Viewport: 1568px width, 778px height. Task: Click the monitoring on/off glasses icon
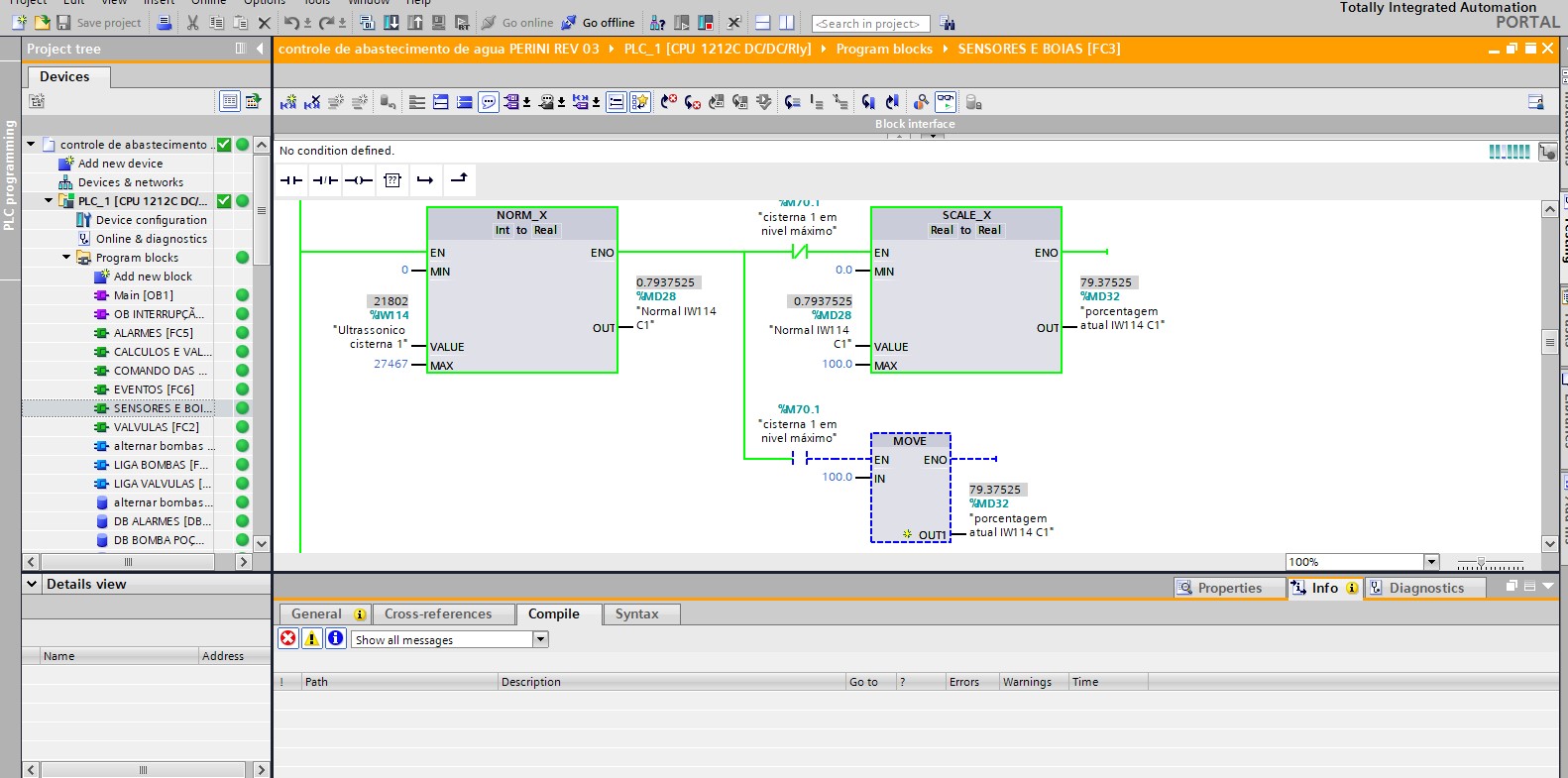click(946, 101)
